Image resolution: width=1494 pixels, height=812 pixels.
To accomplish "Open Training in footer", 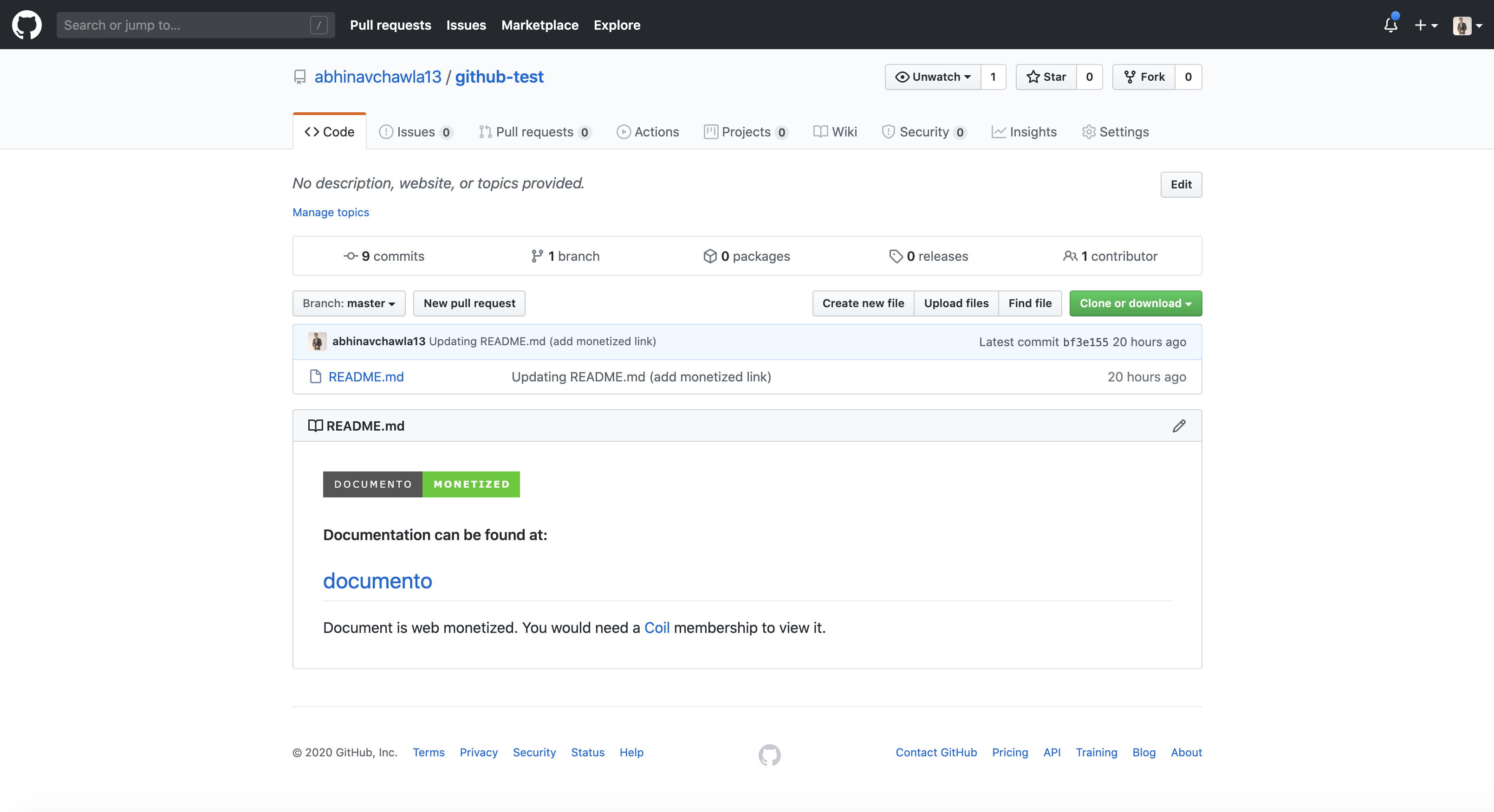I will (1096, 752).
